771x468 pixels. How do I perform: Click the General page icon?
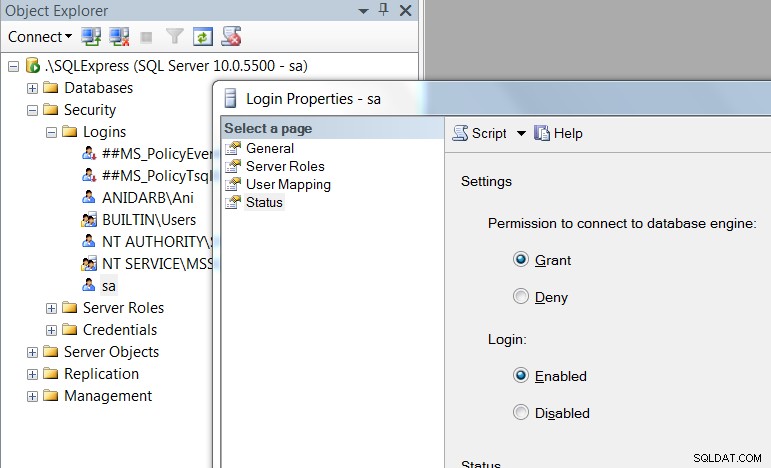[x=233, y=148]
